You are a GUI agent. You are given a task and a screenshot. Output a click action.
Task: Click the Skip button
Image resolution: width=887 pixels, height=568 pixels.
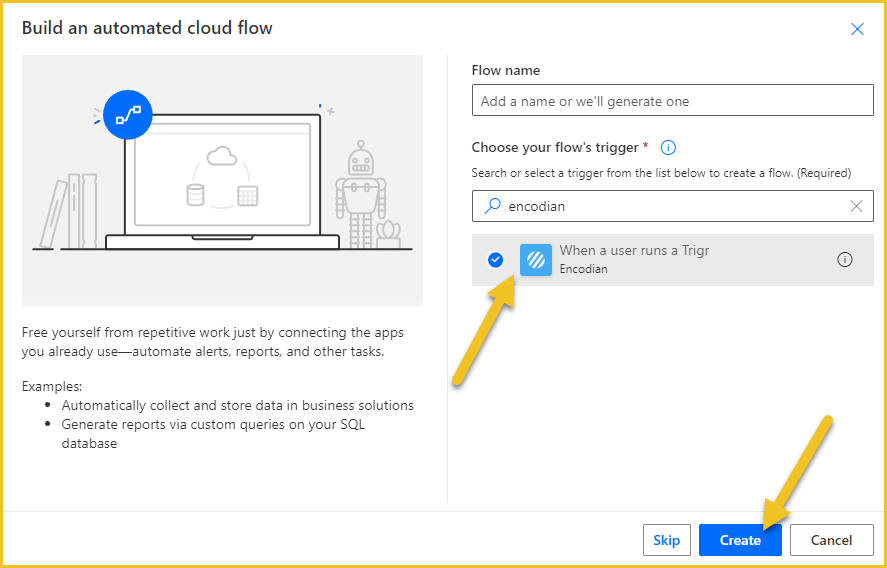click(x=666, y=540)
